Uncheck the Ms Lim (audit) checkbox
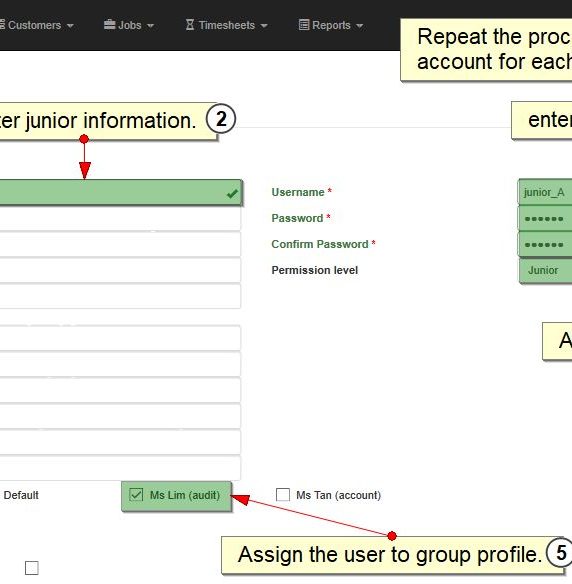This screenshot has width=572, height=584. click(136, 495)
